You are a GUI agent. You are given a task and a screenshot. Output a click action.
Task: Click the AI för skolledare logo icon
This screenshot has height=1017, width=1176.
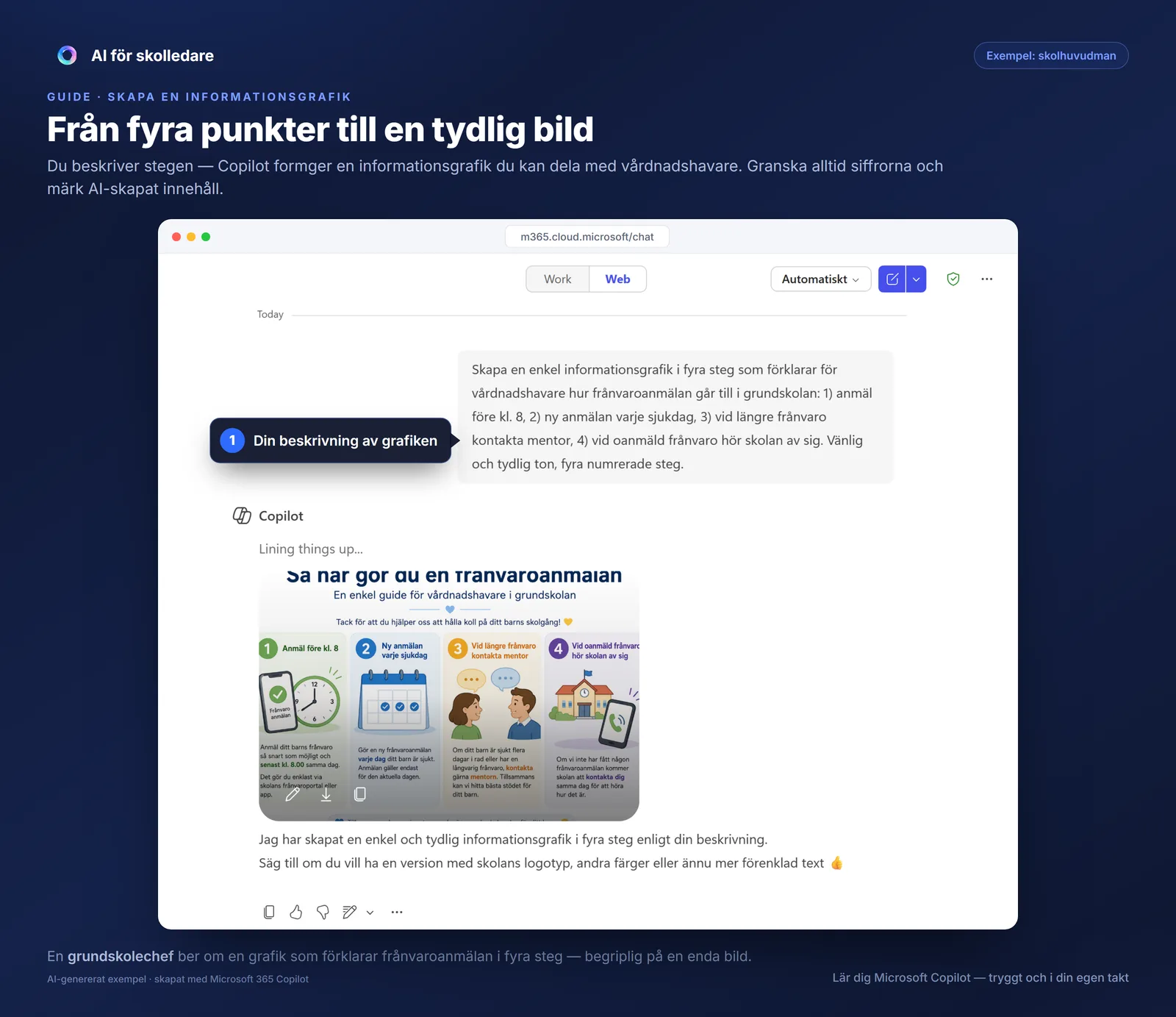[67, 55]
